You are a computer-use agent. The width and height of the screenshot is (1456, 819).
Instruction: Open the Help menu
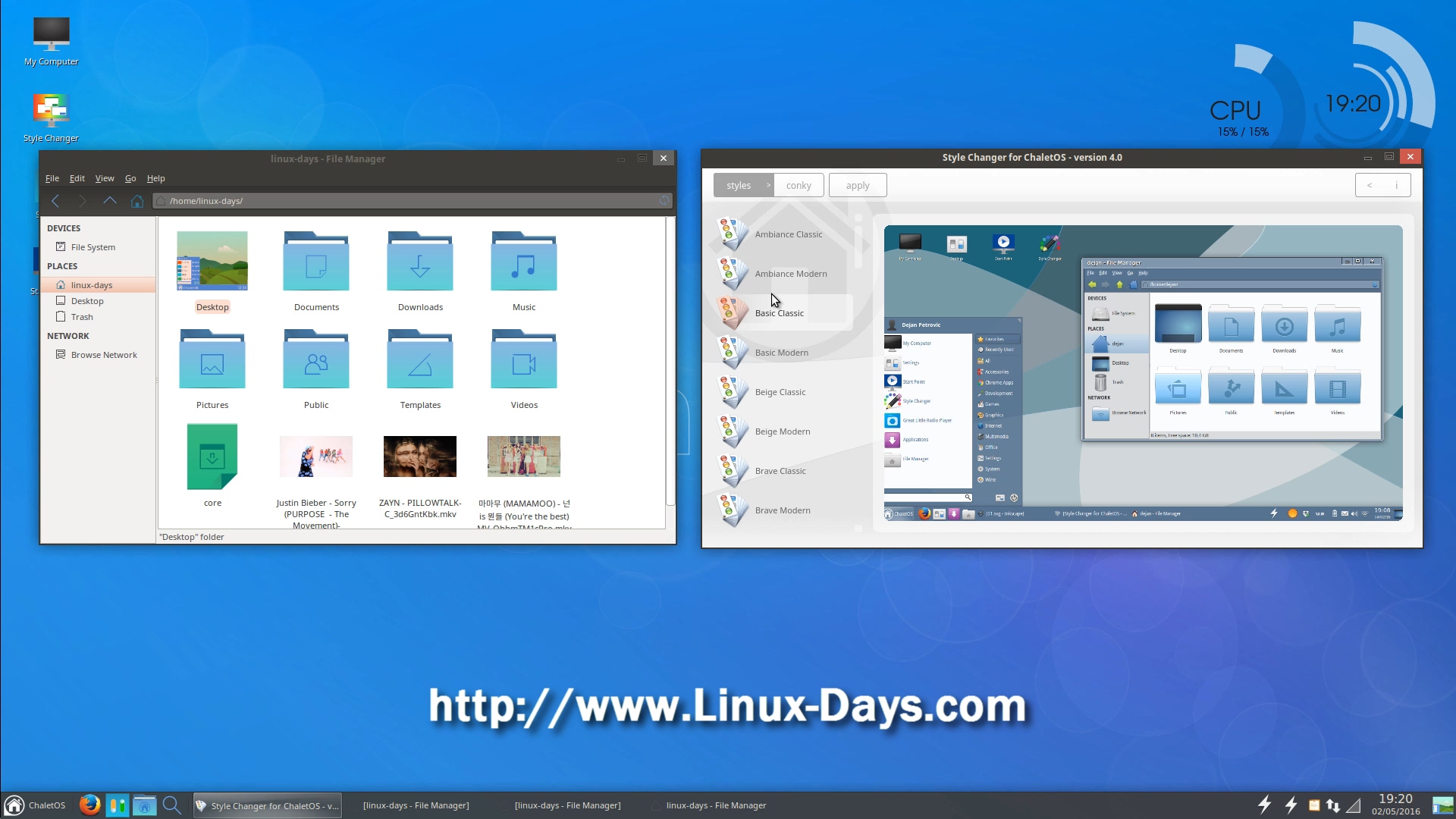coord(155,178)
